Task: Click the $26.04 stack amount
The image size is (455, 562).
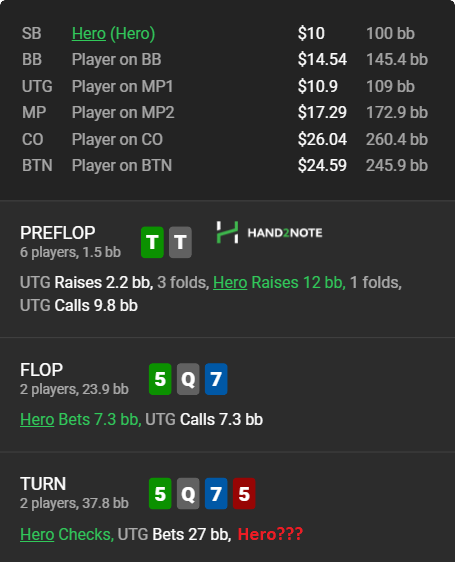Action: [322, 139]
